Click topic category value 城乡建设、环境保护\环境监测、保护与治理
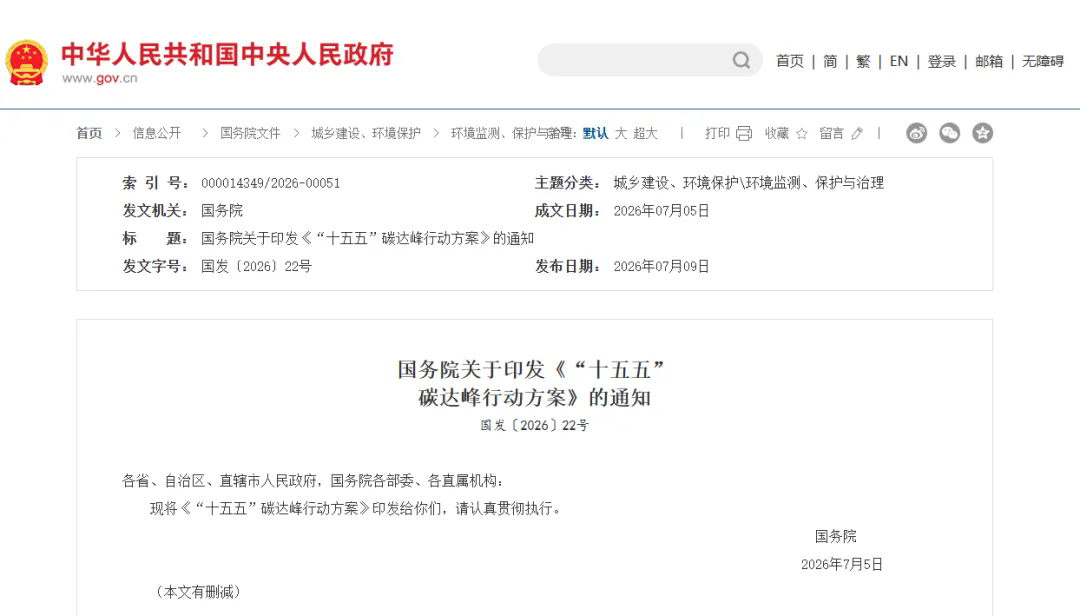Image resolution: width=1080 pixels, height=616 pixels. 749,183
